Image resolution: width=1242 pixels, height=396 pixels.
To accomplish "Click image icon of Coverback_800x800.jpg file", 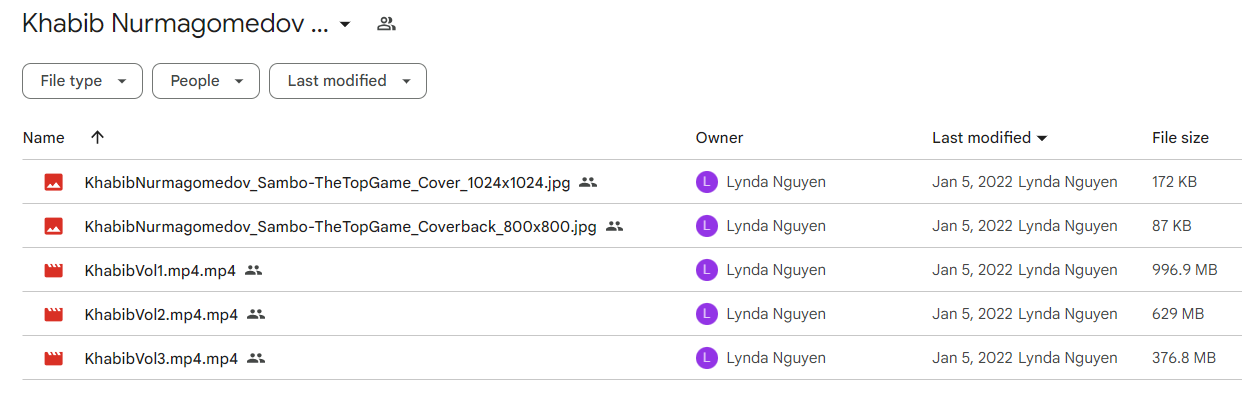I will [x=54, y=226].
